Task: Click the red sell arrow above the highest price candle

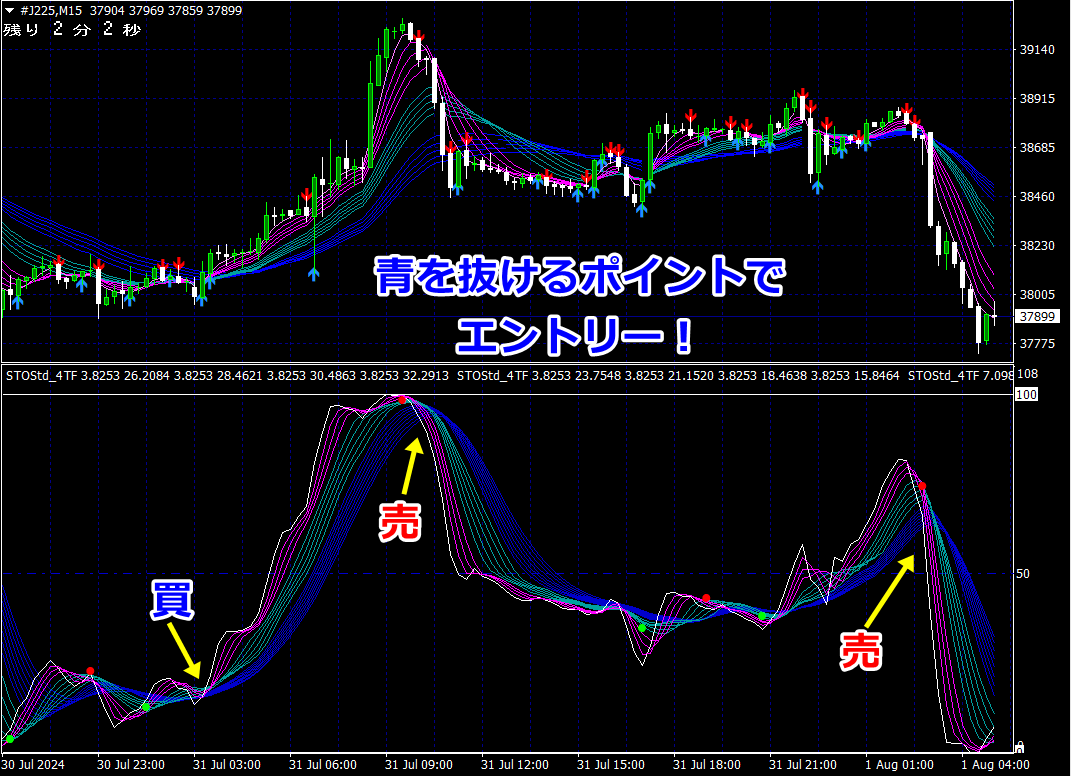Action: click(418, 37)
